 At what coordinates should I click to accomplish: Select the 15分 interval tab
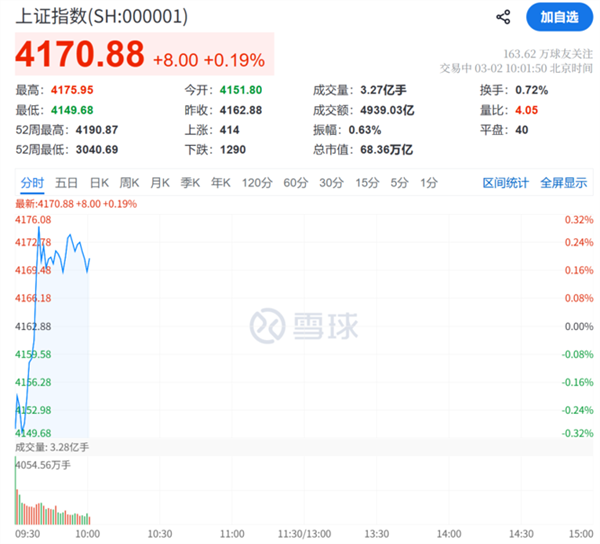(x=367, y=183)
